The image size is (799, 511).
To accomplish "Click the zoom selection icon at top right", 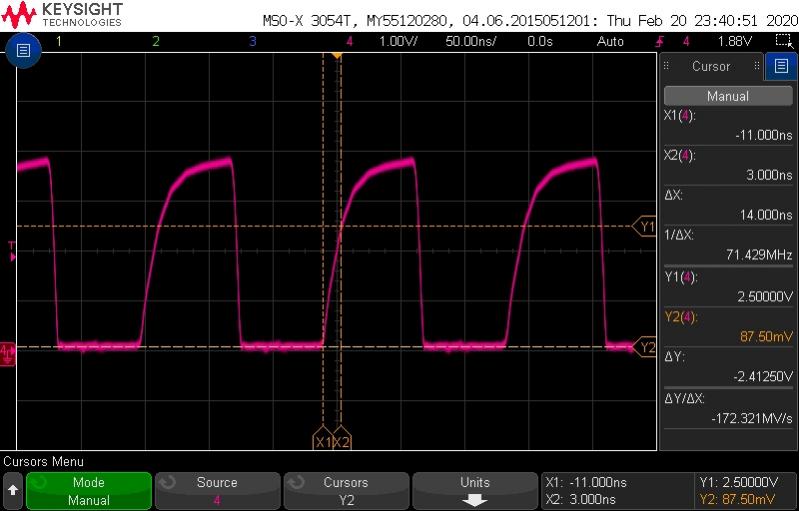I will 783,41.
